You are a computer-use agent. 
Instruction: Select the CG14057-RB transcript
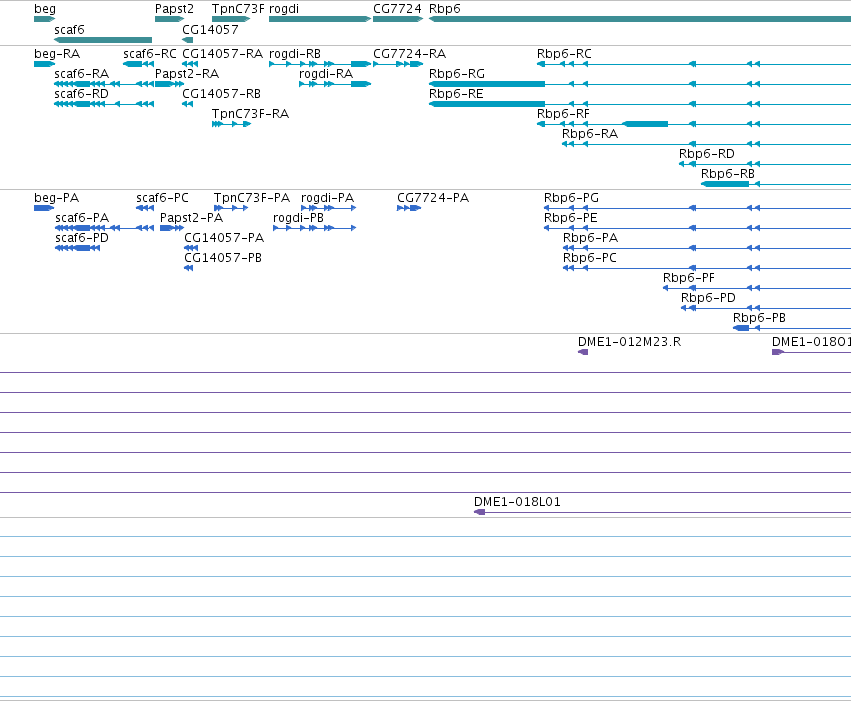pyautogui.click(x=188, y=104)
